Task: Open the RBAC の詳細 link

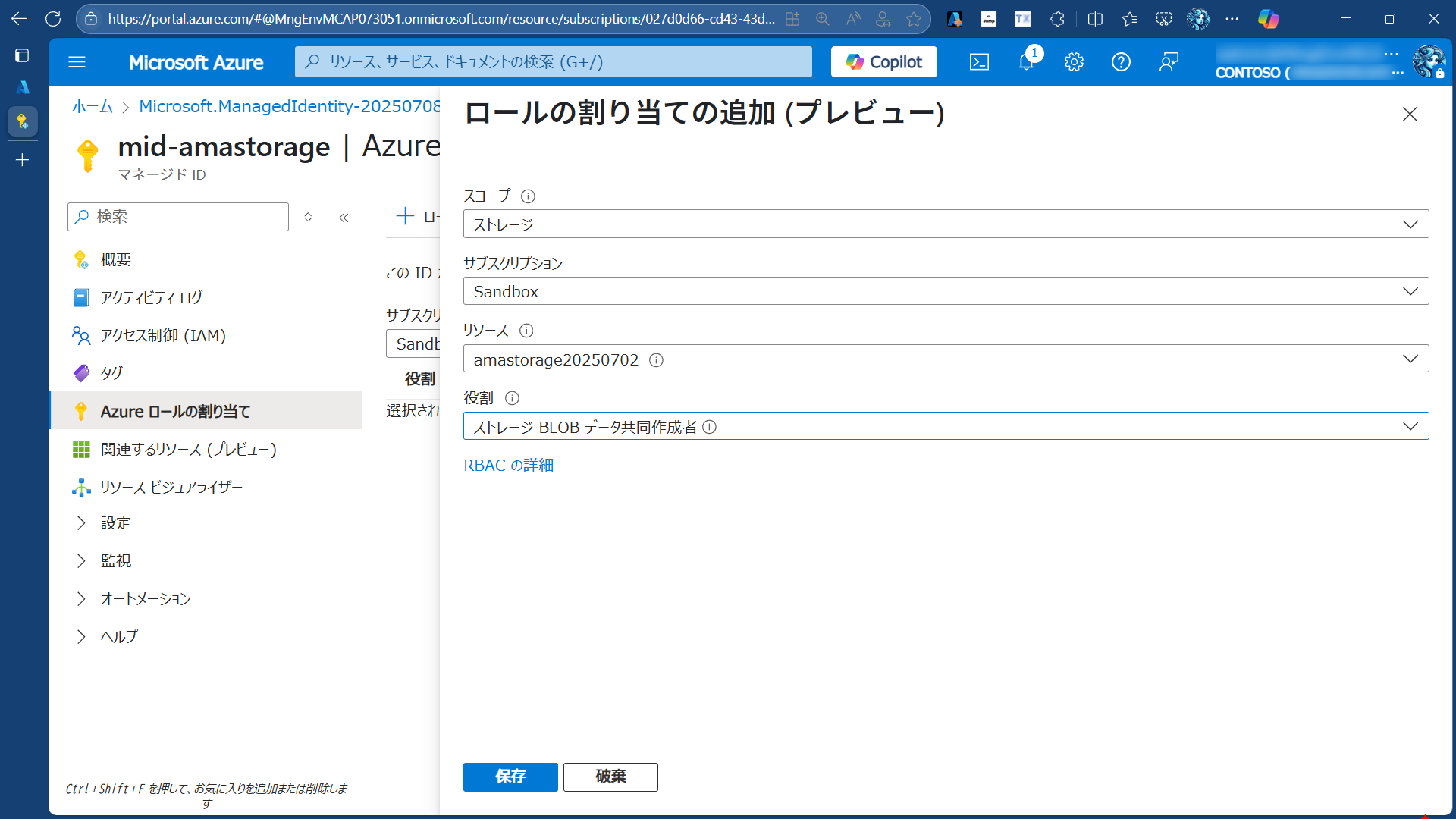Action: click(x=508, y=466)
